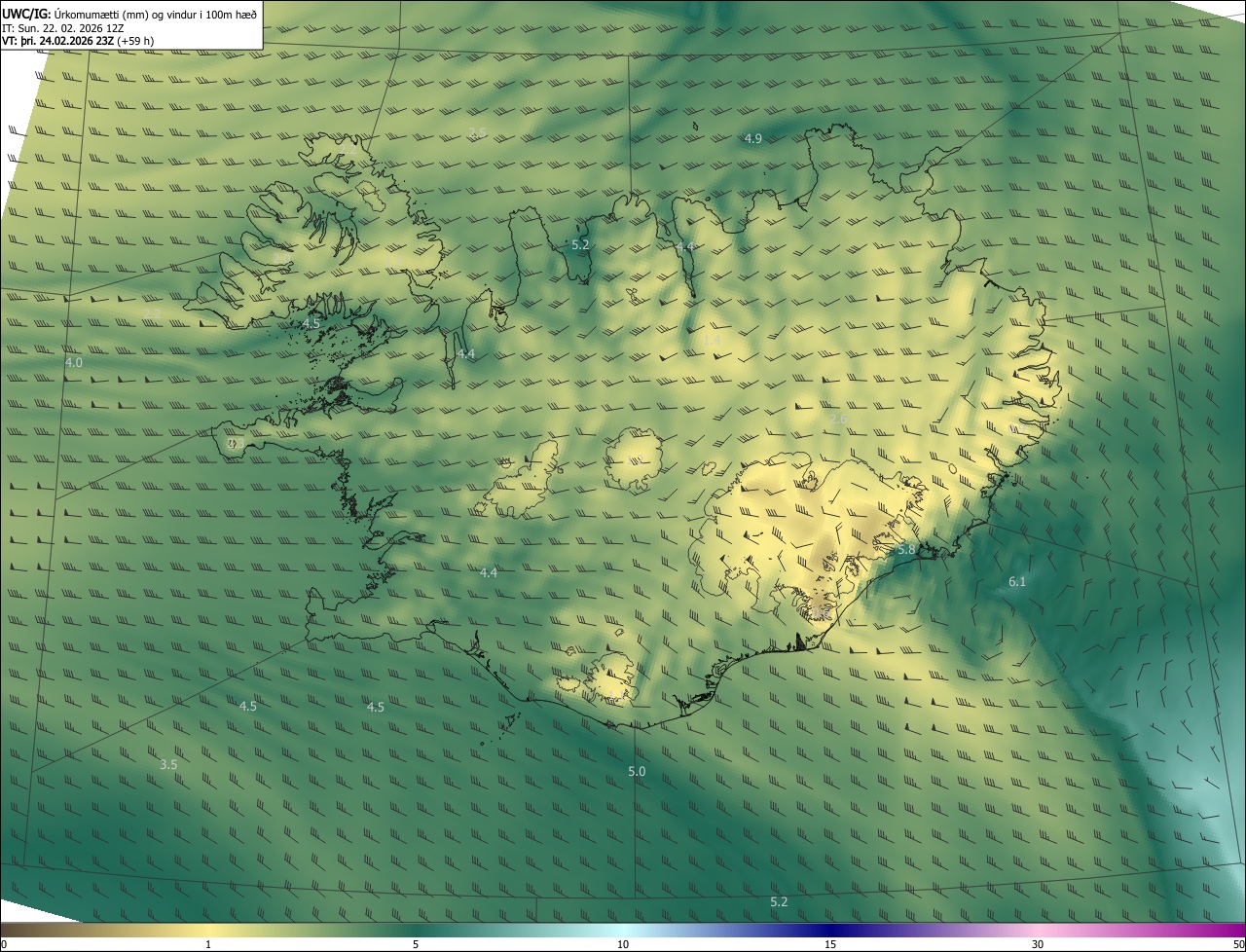
Task: Click the 30 tick label on the color scale
Action: point(1038,944)
